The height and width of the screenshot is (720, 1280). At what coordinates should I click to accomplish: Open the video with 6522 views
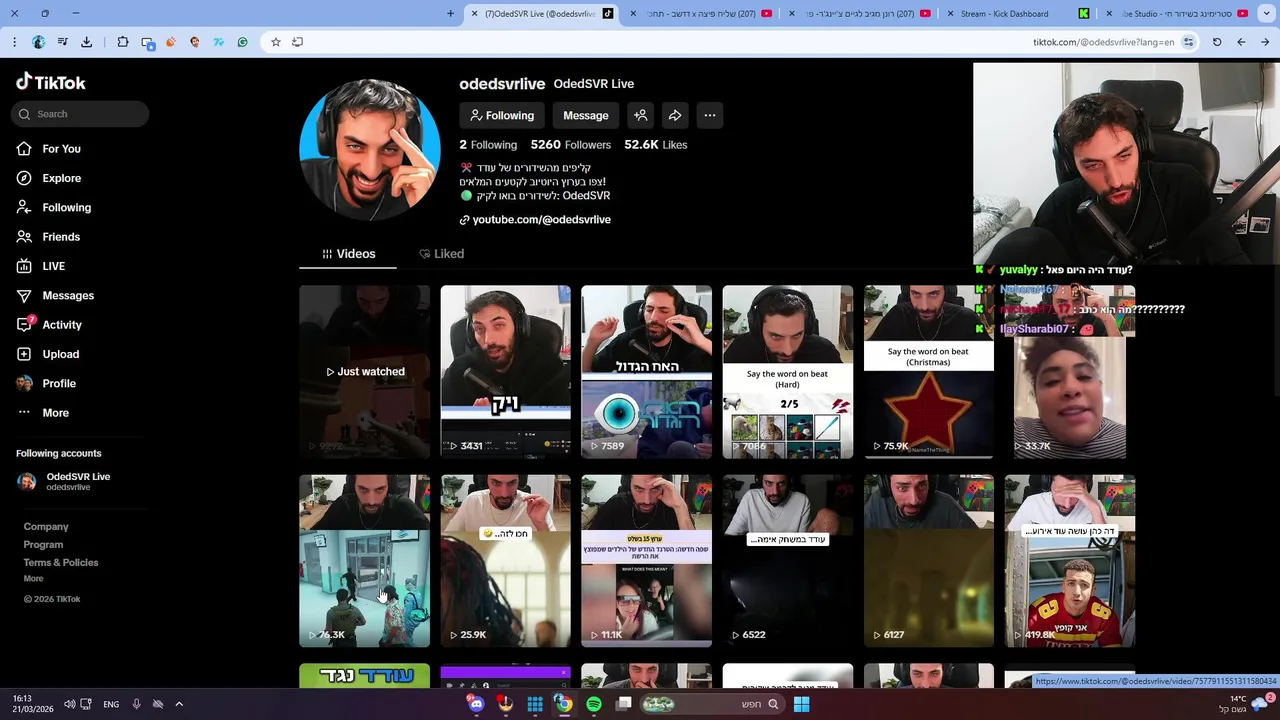(788, 561)
